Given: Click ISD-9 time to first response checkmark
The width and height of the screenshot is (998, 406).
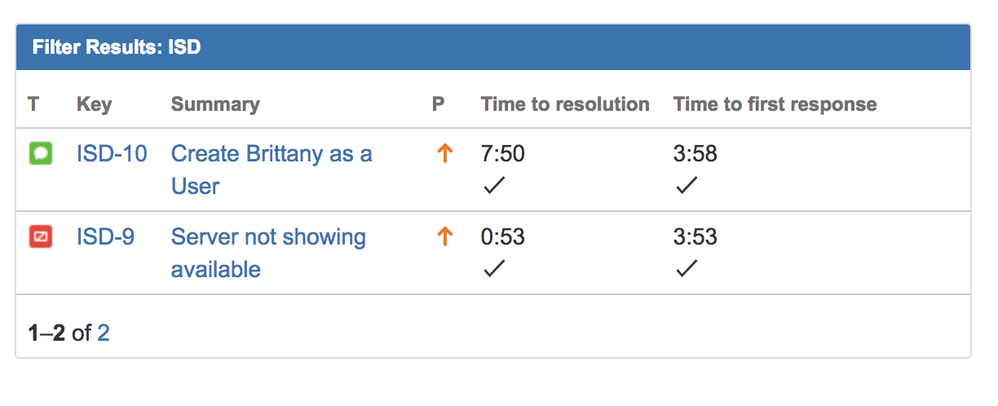Looking at the screenshot, I should (x=685, y=269).
